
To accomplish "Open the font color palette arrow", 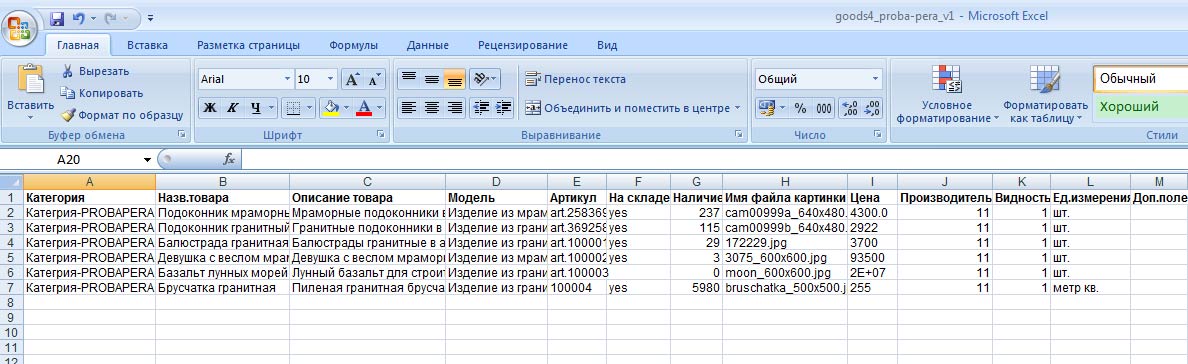I will [380, 108].
